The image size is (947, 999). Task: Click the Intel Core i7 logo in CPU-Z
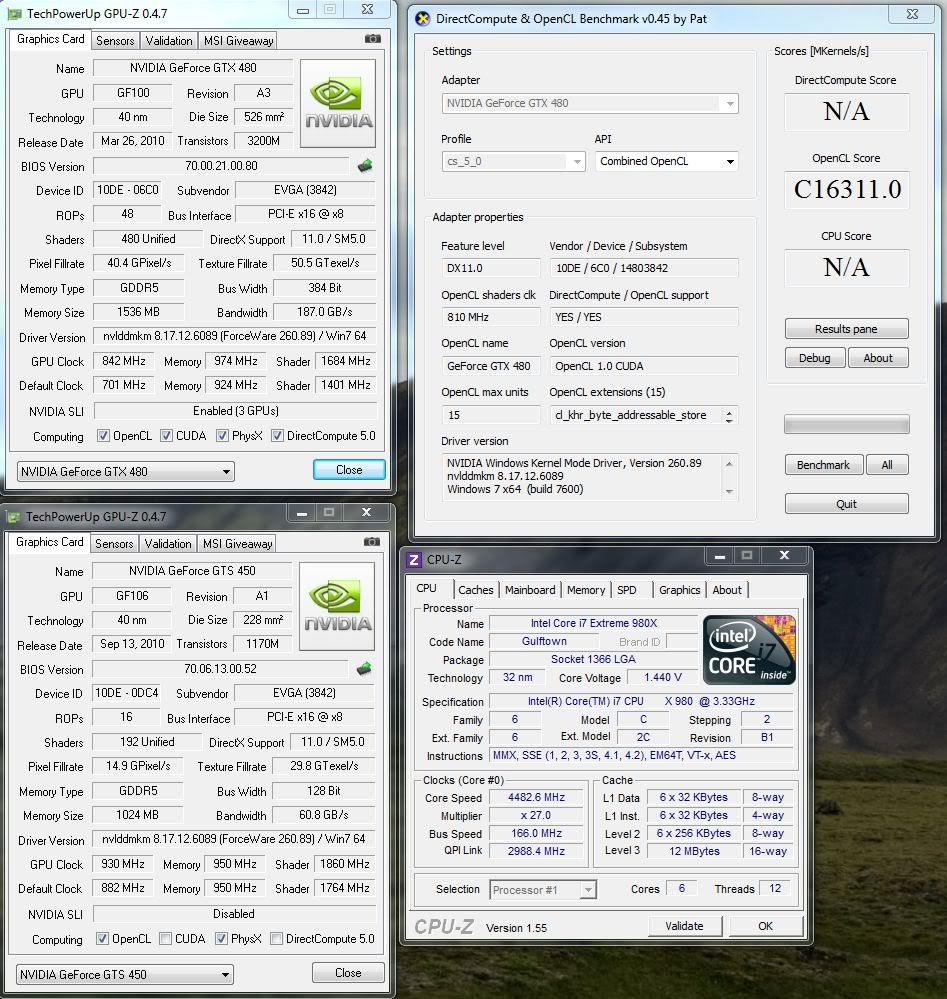tap(749, 650)
